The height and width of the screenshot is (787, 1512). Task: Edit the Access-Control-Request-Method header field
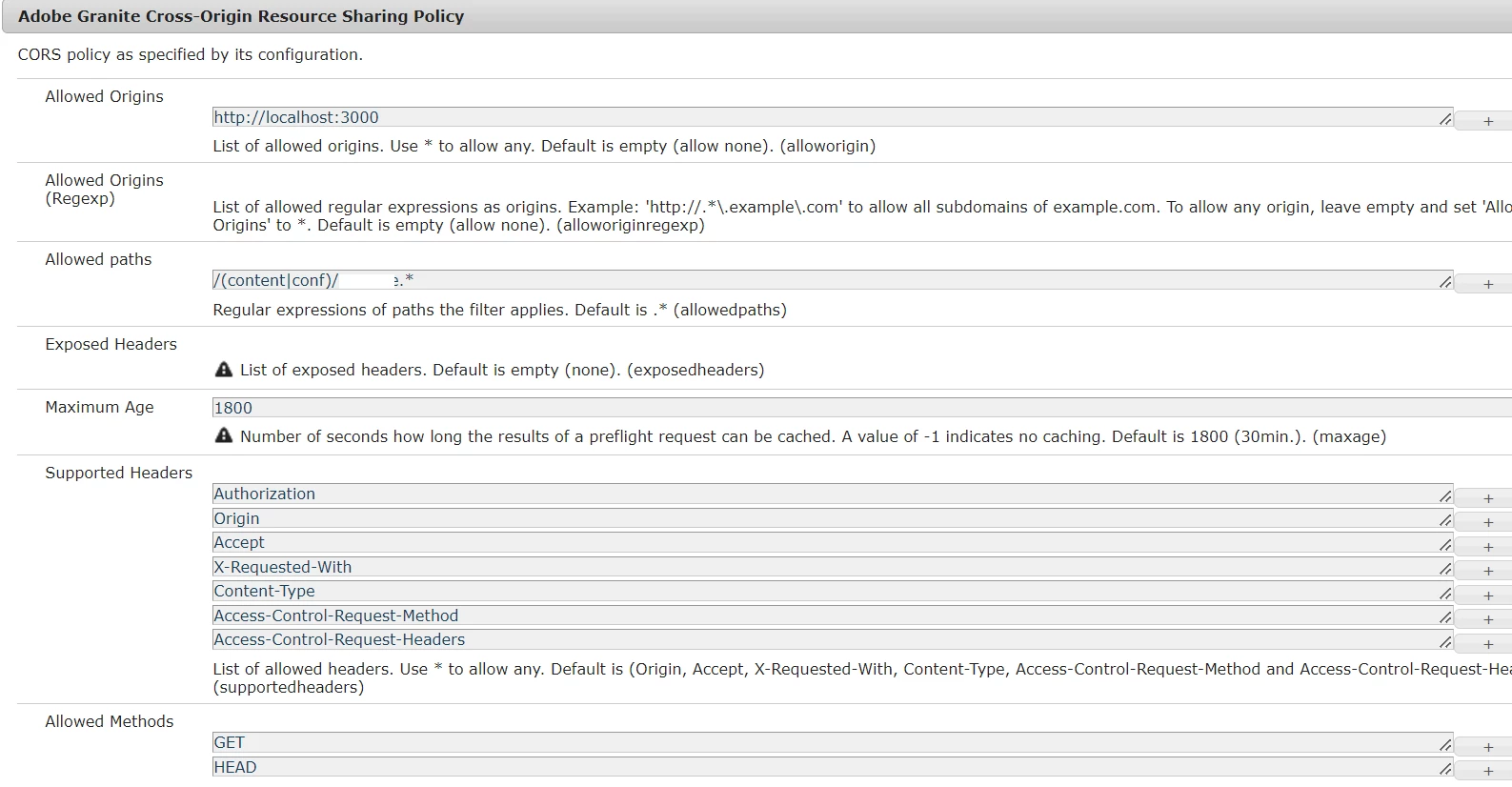click(x=833, y=615)
